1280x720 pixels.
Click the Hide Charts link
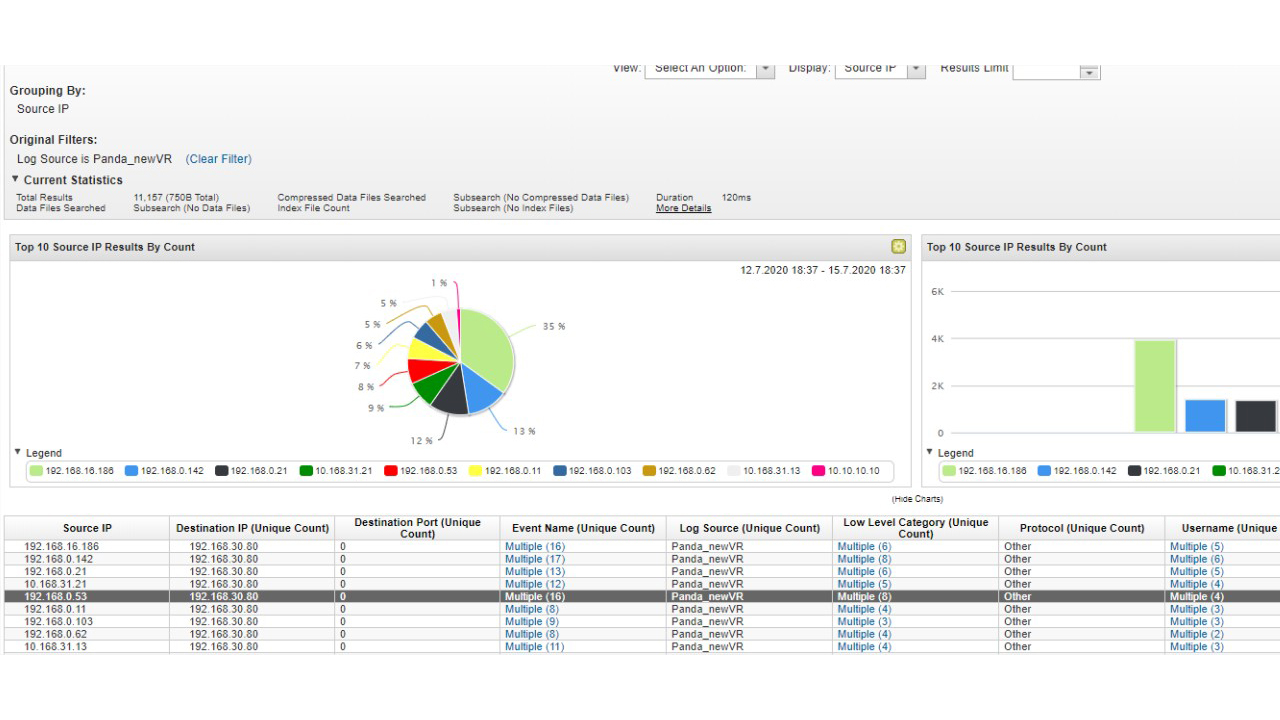917,499
